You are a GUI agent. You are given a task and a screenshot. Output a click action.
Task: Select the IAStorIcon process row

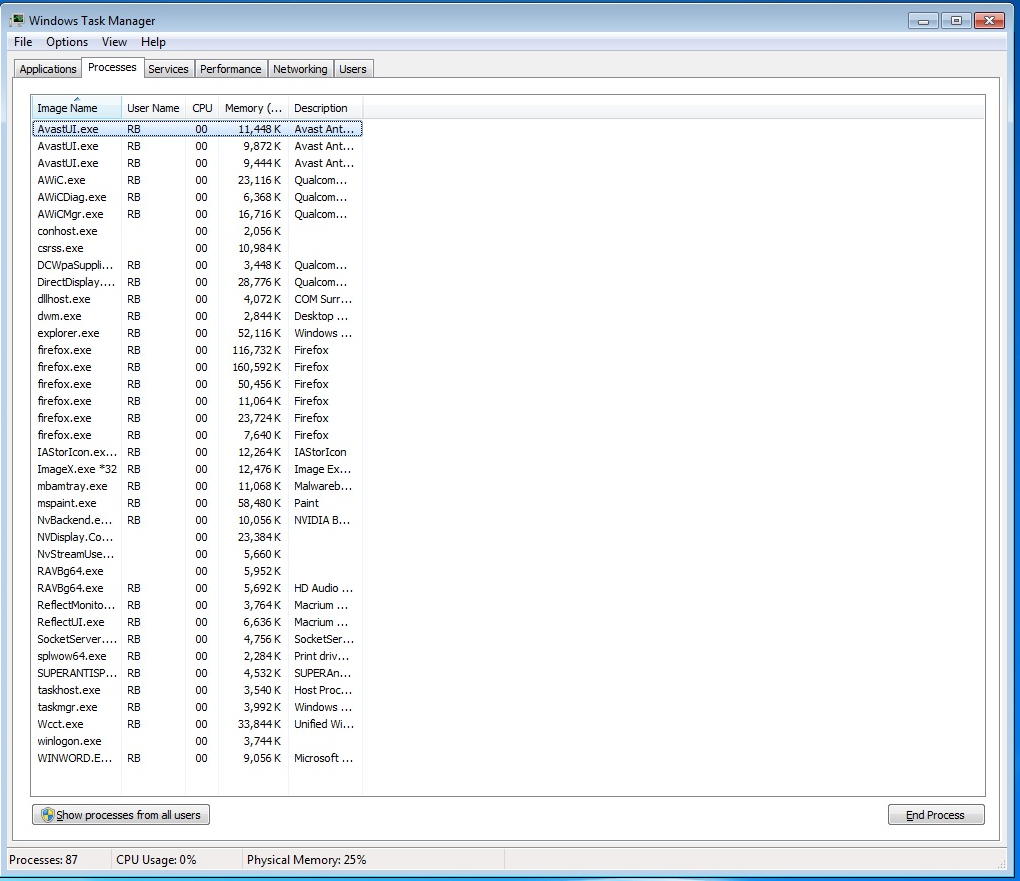click(197, 452)
